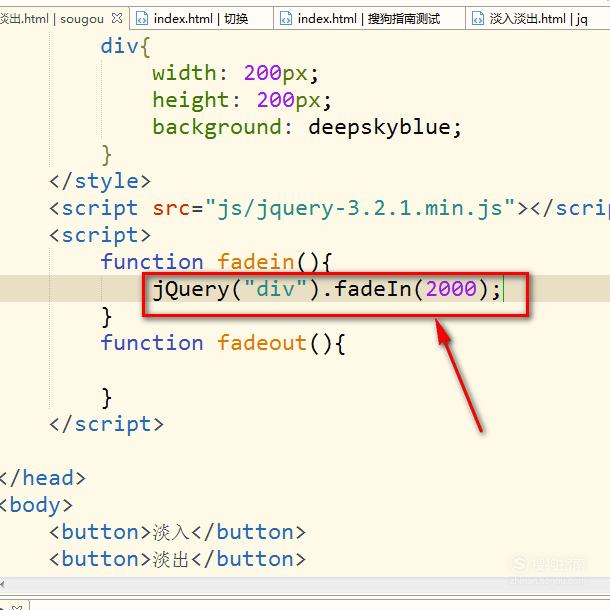
Task: Click the closing brace above </script>
Action: pyautogui.click(x=106, y=398)
